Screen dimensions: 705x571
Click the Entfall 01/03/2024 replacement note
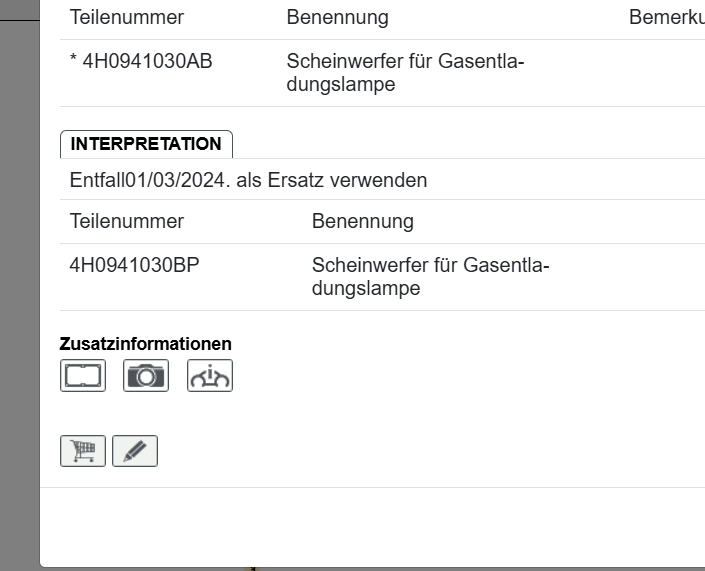click(x=248, y=181)
